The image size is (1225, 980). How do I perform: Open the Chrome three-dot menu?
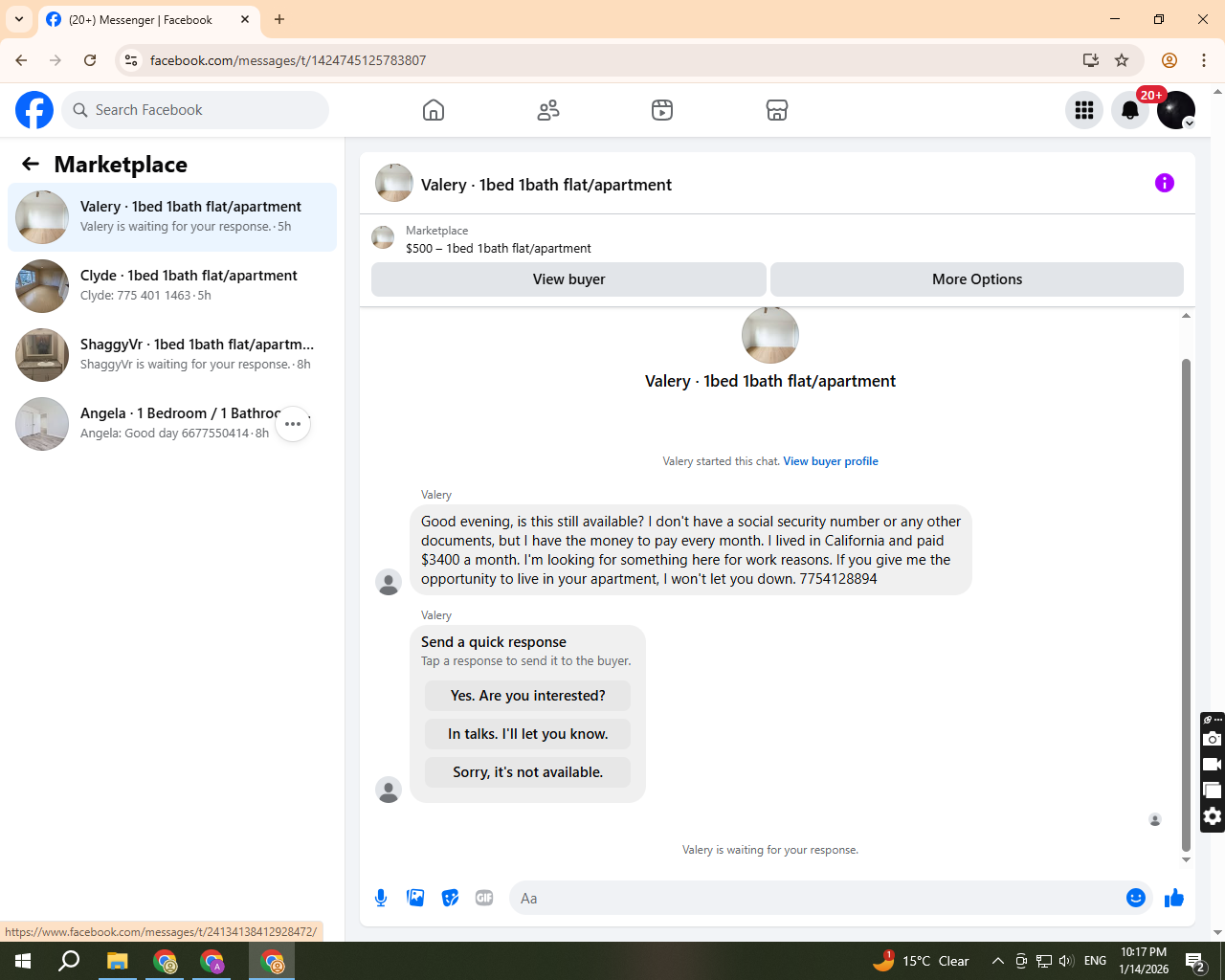pyautogui.click(x=1204, y=60)
